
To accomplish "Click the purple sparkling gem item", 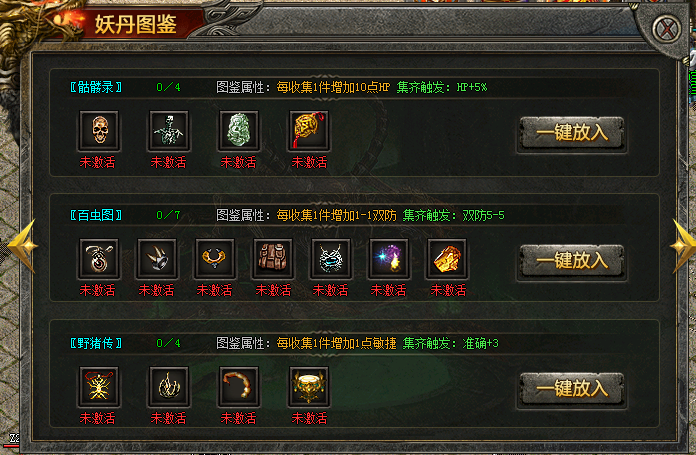I will 389,258.
